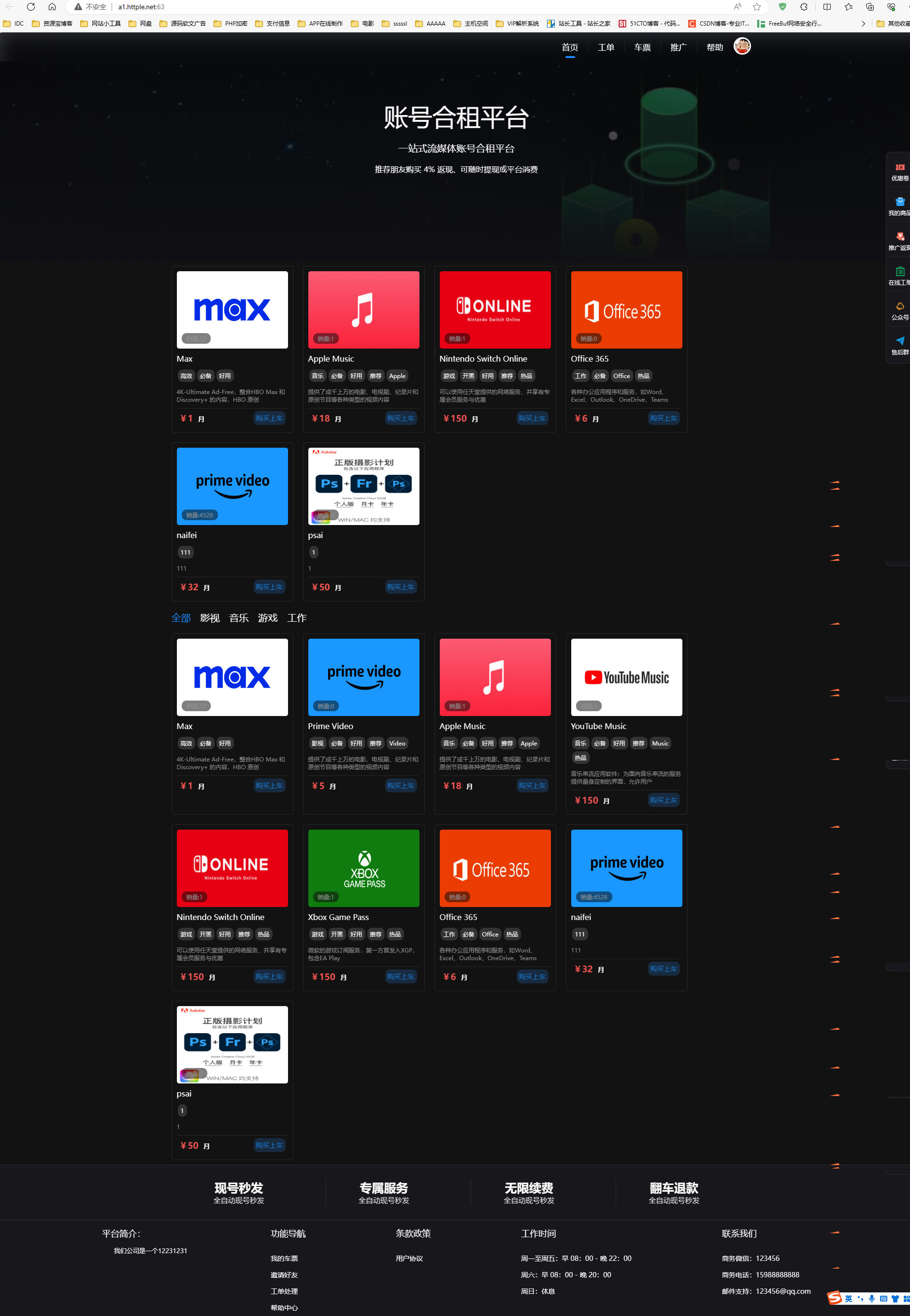910x1316 pixels.
Task: Click 购买上车 on the ¥5 Prime Video card
Action: pyautogui.click(x=401, y=786)
